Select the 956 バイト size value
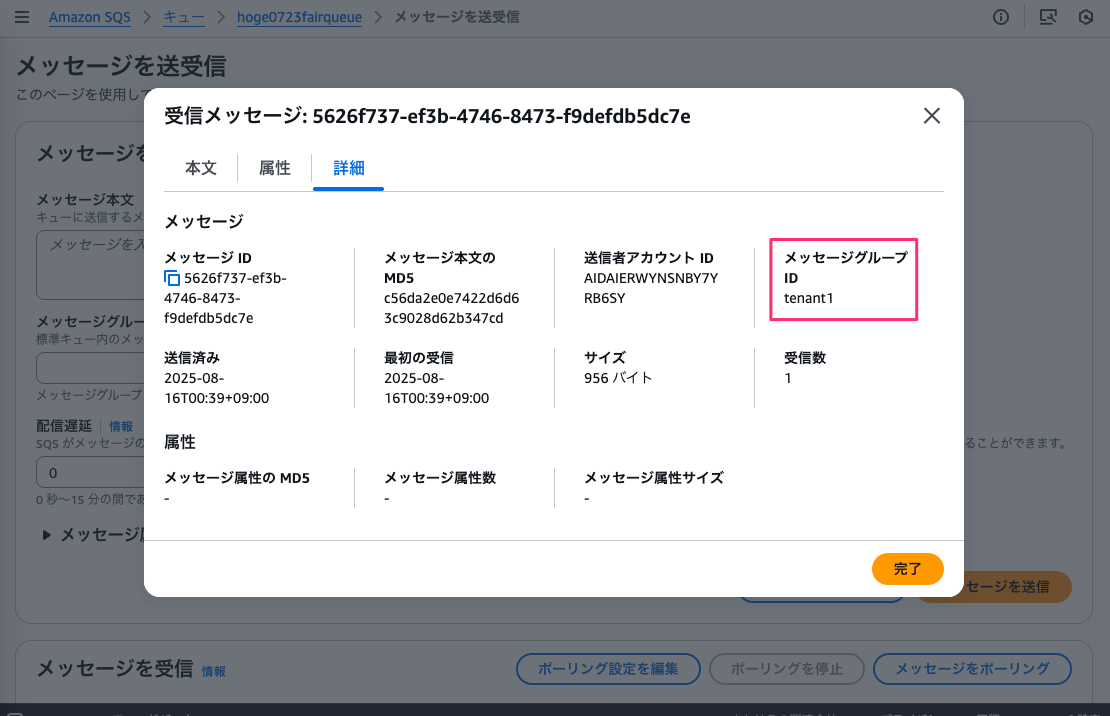Image resolution: width=1110 pixels, height=716 pixels. 617,378
